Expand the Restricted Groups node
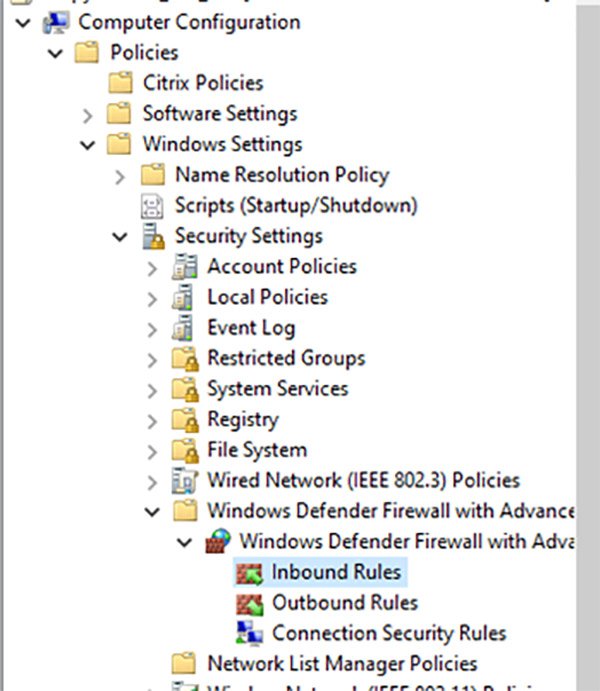 click(152, 359)
